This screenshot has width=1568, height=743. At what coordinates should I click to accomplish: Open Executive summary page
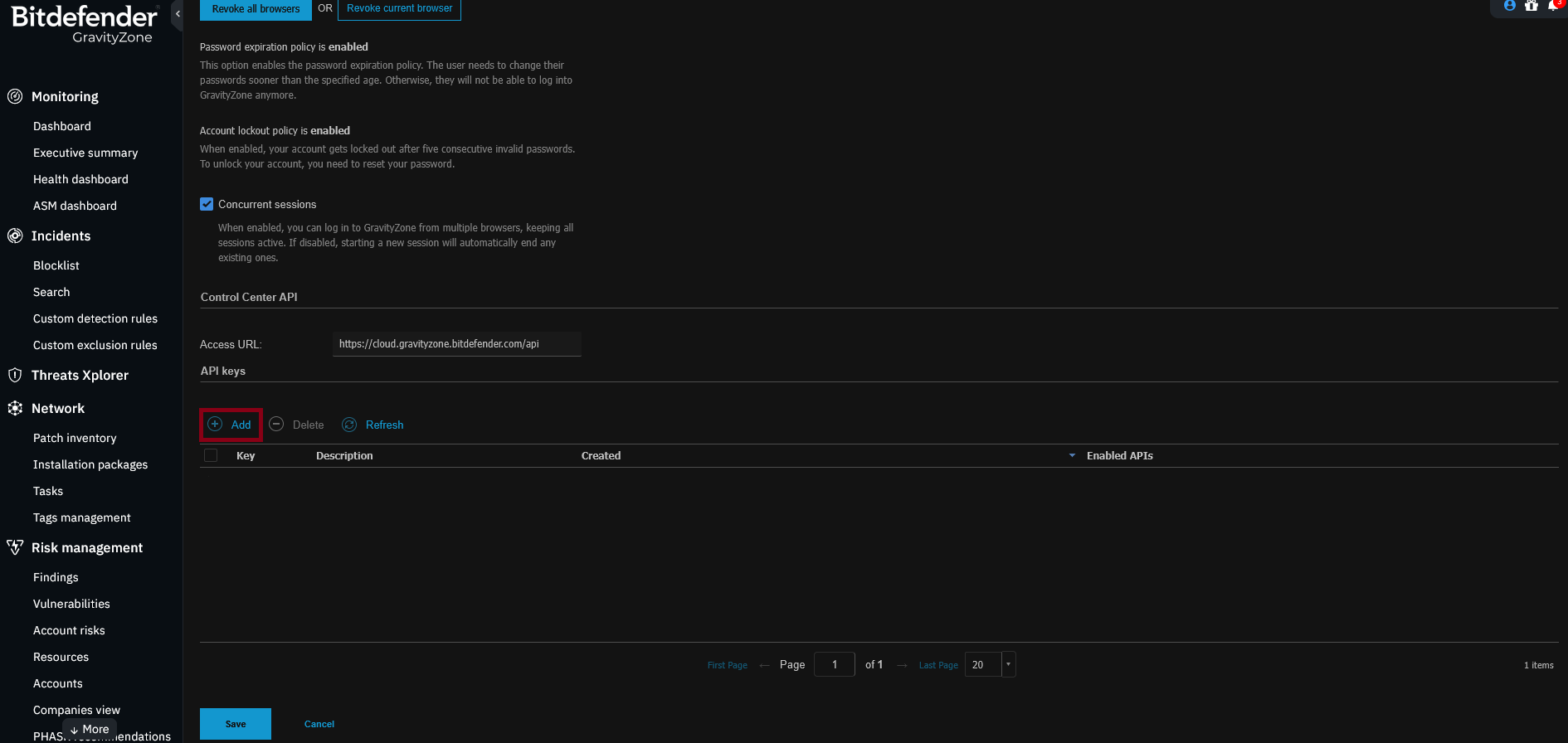[x=85, y=153]
